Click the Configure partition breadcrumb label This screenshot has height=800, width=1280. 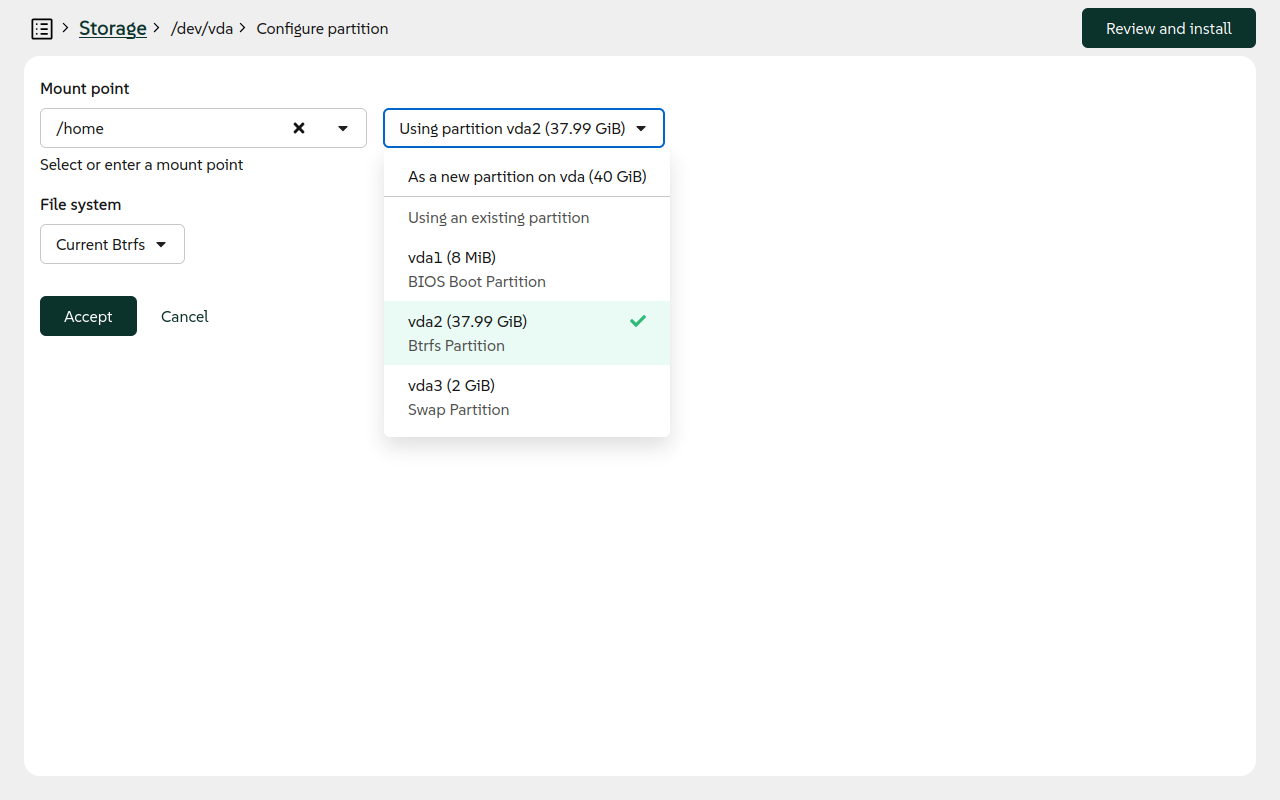[322, 28]
